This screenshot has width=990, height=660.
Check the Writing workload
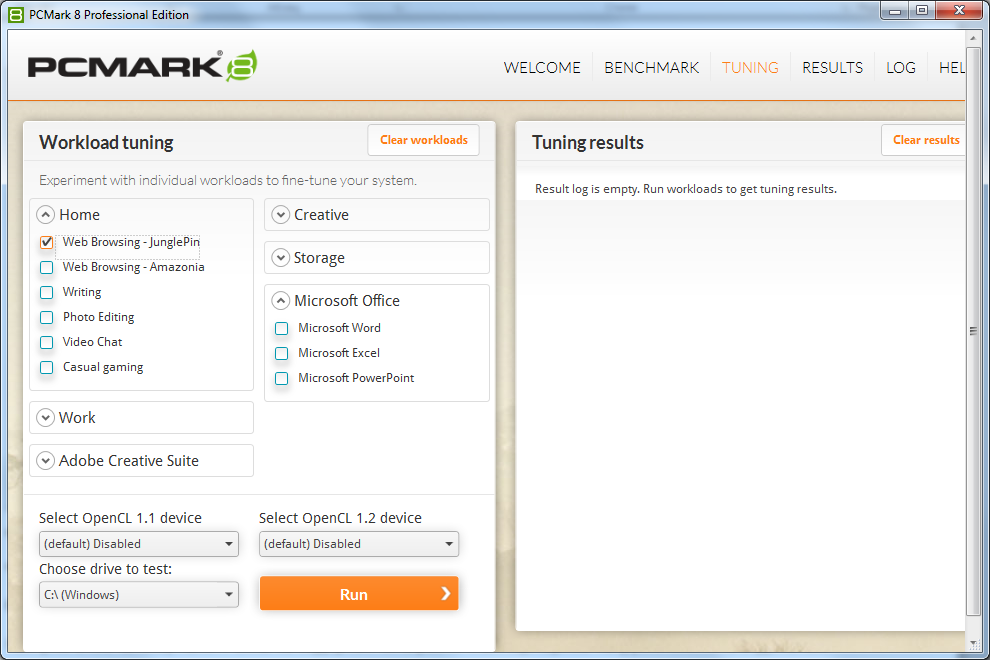point(46,292)
